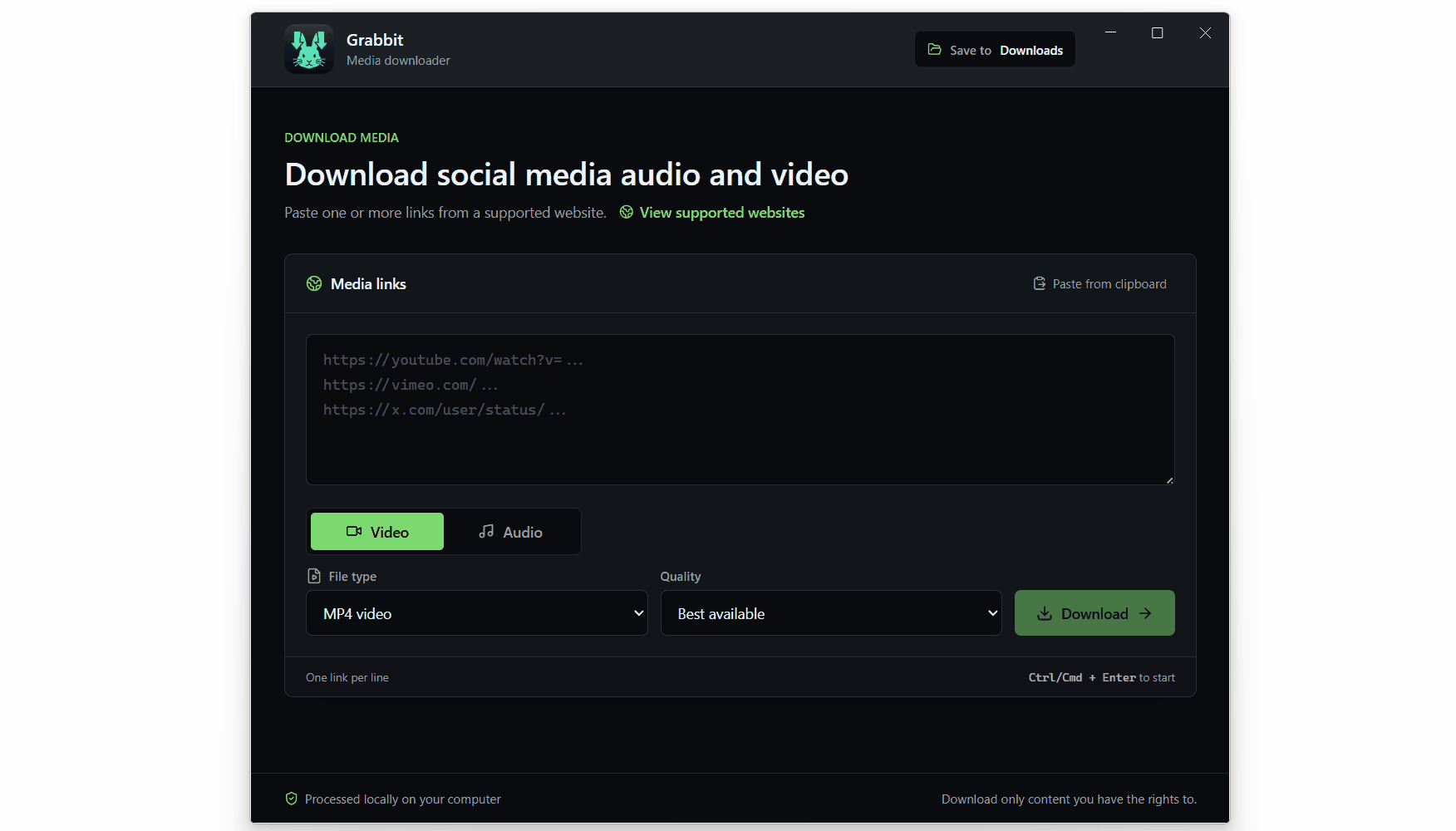Click the arrow icon on the Download button
Screen dimensions: 1456x831
(x=1146, y=613)
